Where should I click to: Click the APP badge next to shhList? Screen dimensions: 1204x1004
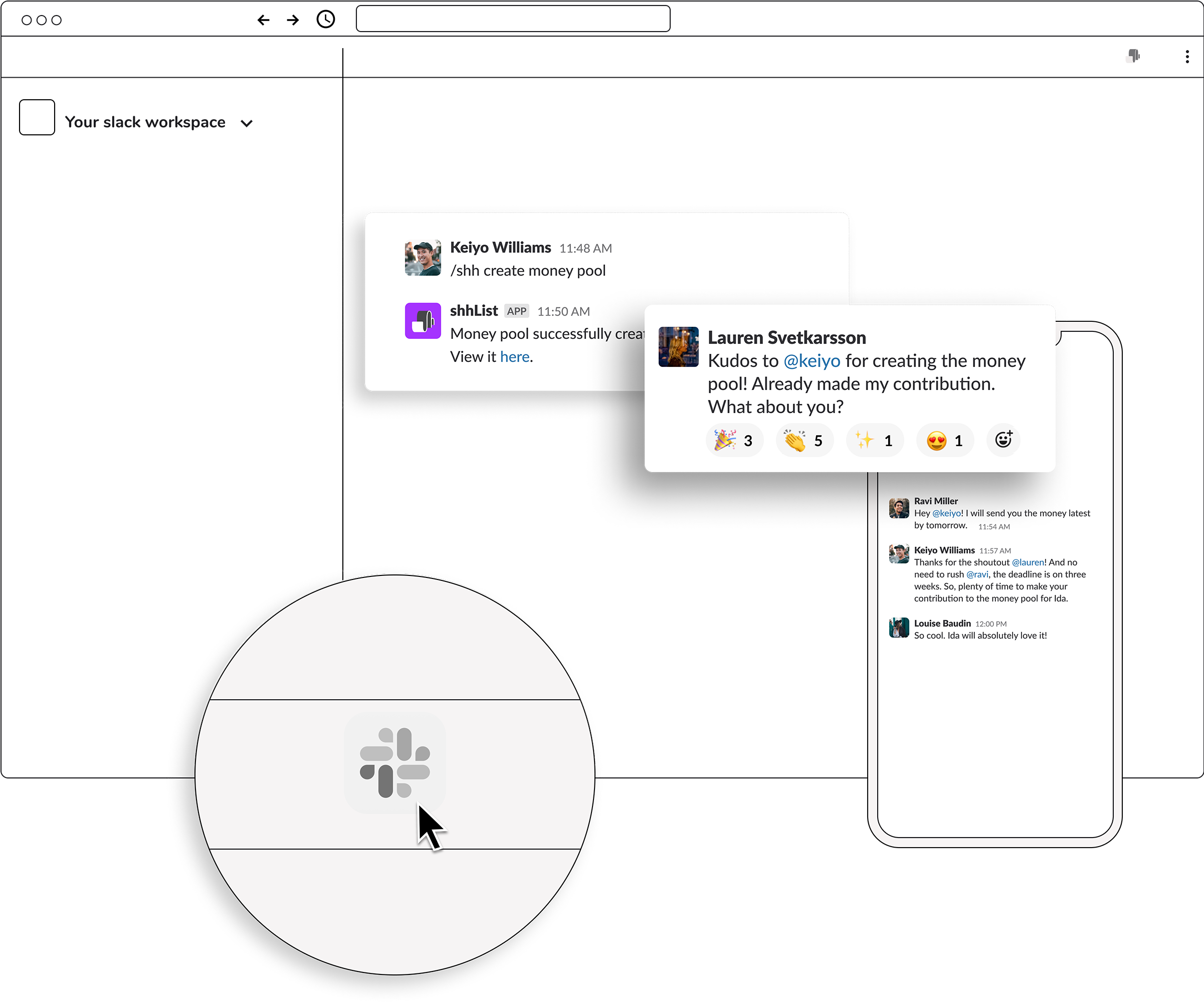point(517,311)
